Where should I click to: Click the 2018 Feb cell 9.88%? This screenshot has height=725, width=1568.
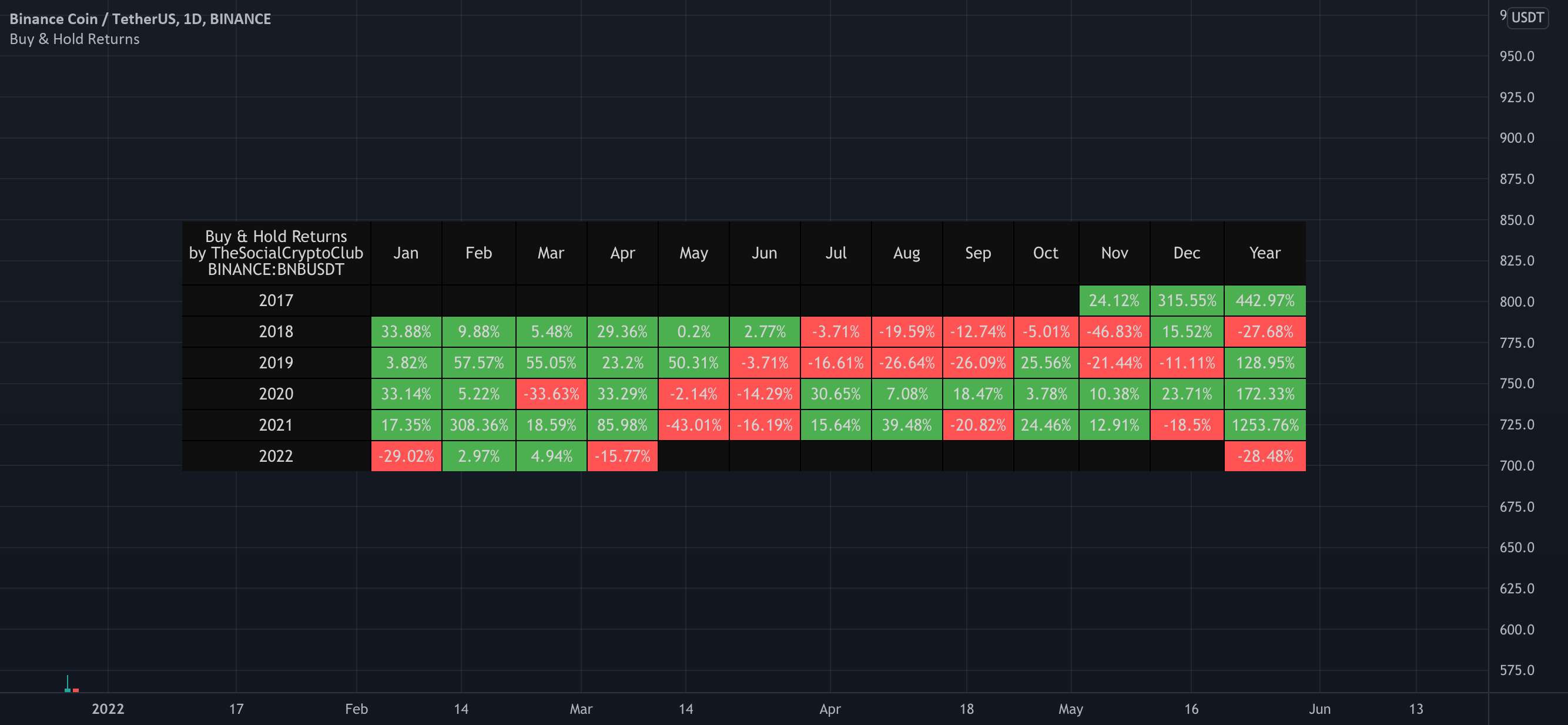478,332
